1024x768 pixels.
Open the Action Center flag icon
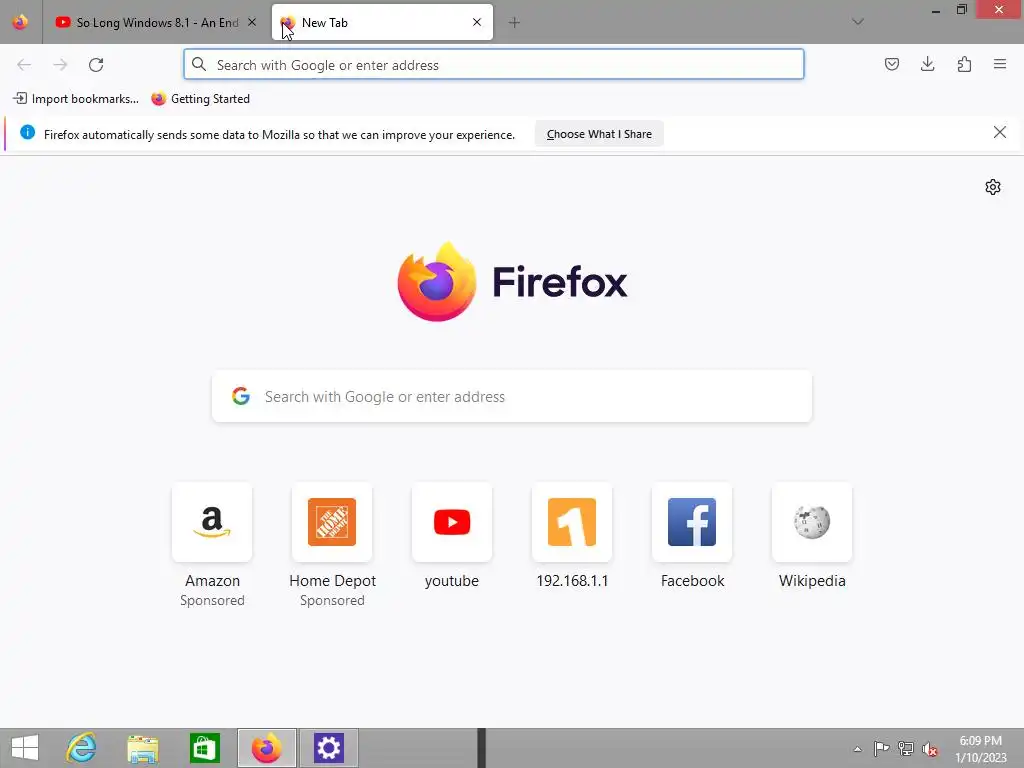[881, 748]
